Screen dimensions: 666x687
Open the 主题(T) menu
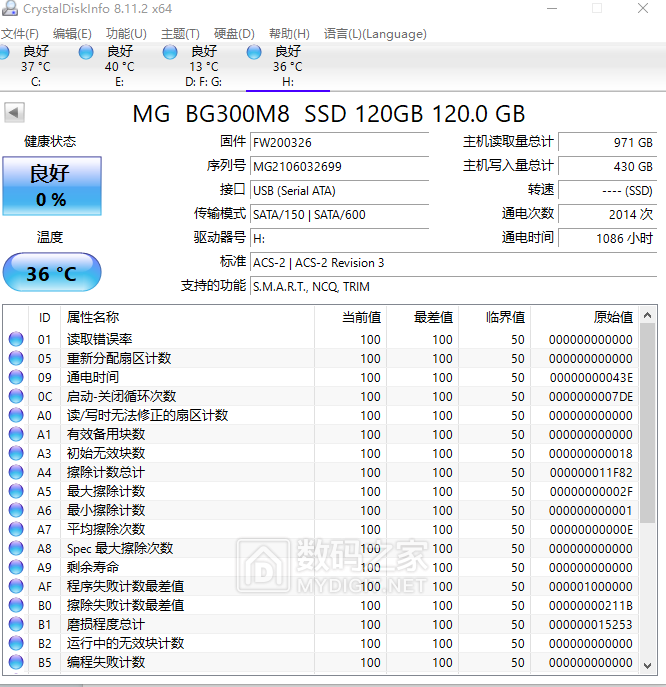point(180,34)
